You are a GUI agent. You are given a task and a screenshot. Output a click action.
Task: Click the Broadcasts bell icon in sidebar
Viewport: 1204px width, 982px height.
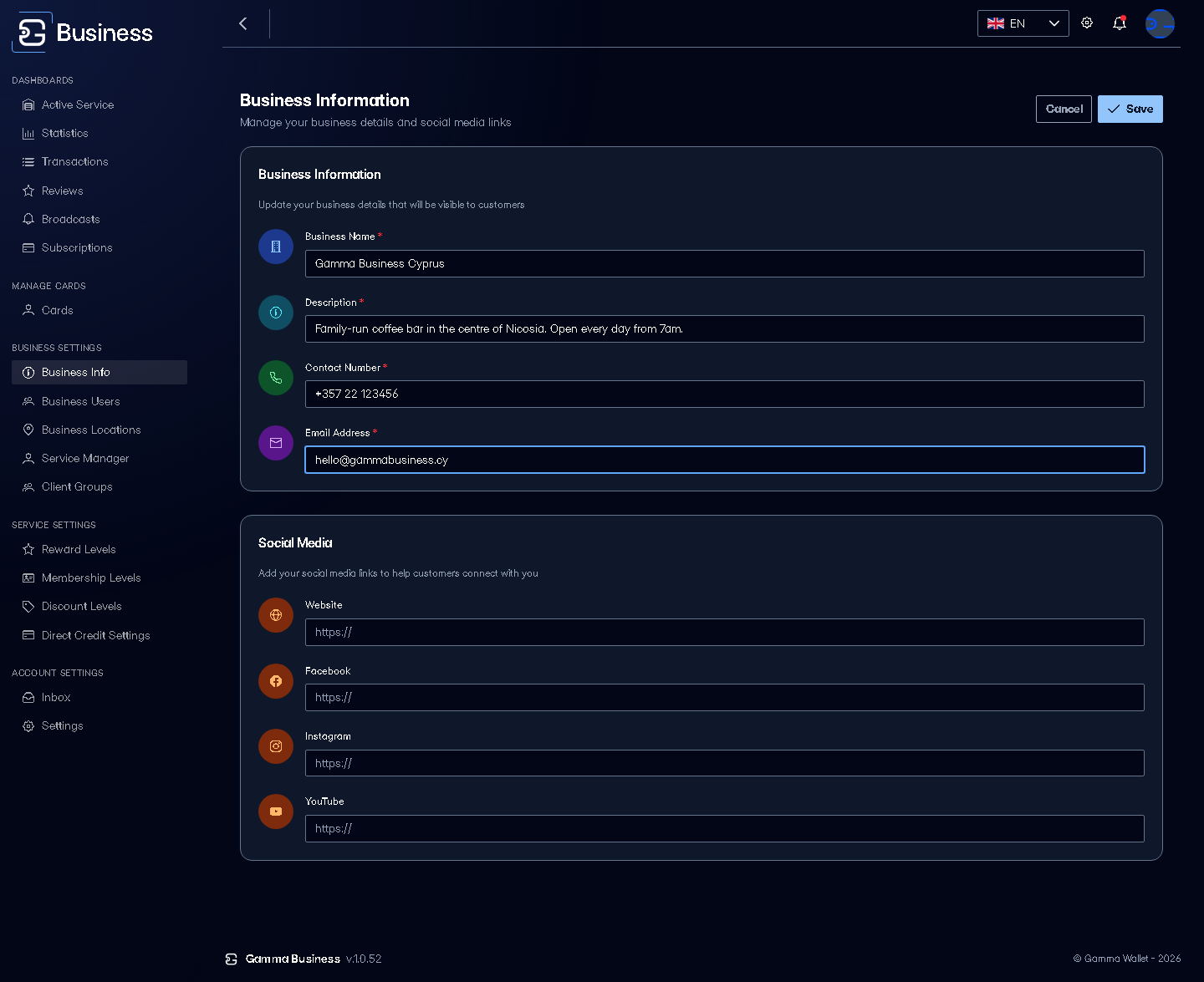[28, 219]
